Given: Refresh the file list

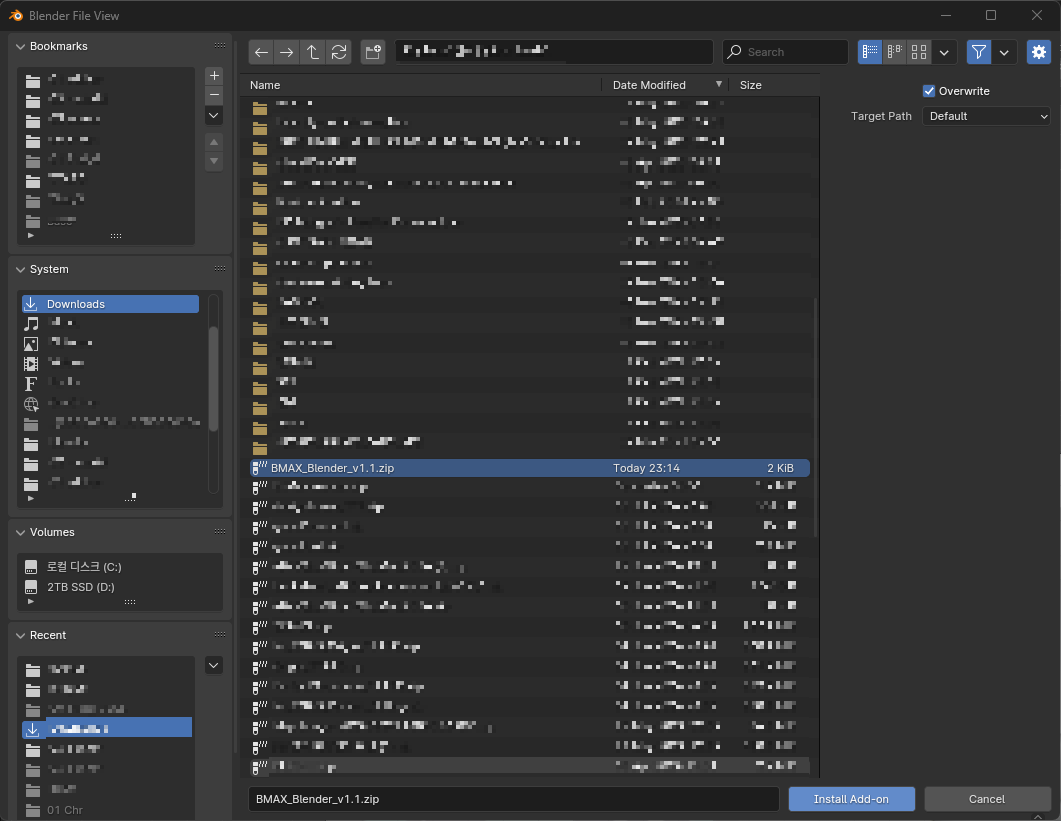Looking at the screenshot, I should (339, 52).
